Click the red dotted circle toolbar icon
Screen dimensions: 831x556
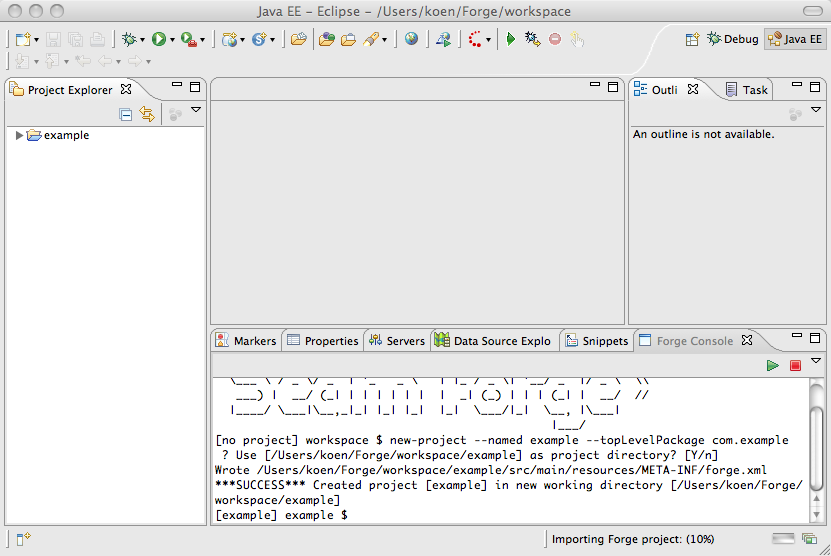pos(475,39)
